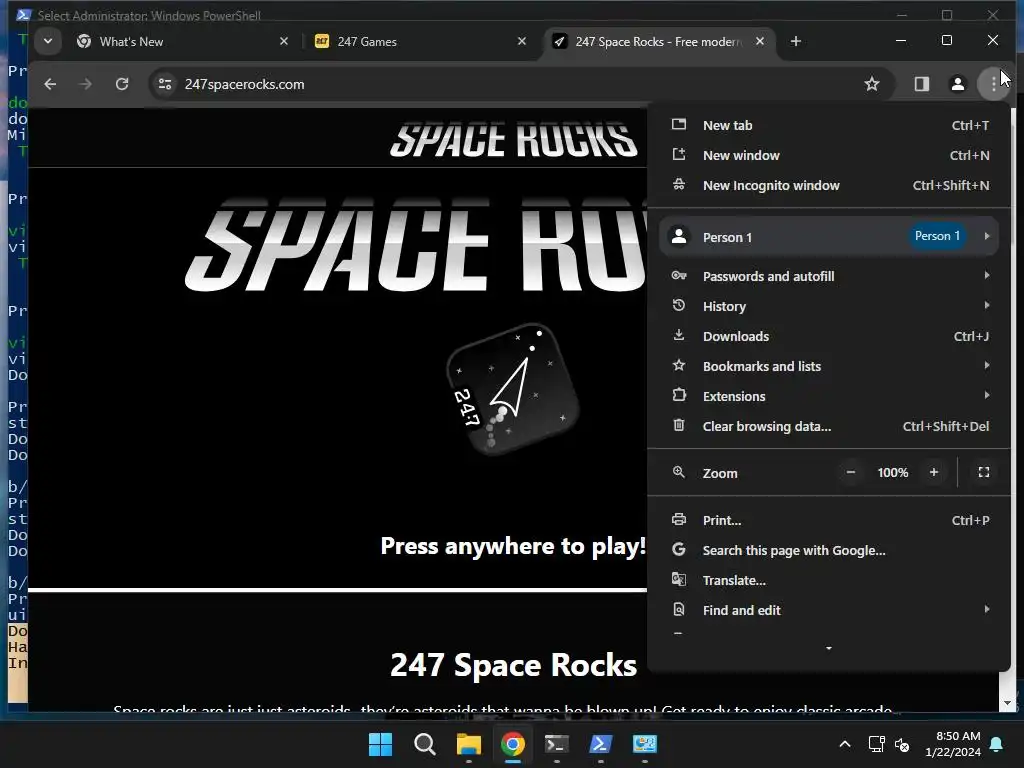The height and width of the screenshot is (768, 1024).
Task: Open Windows taskbar search
Action: point(424,744)
